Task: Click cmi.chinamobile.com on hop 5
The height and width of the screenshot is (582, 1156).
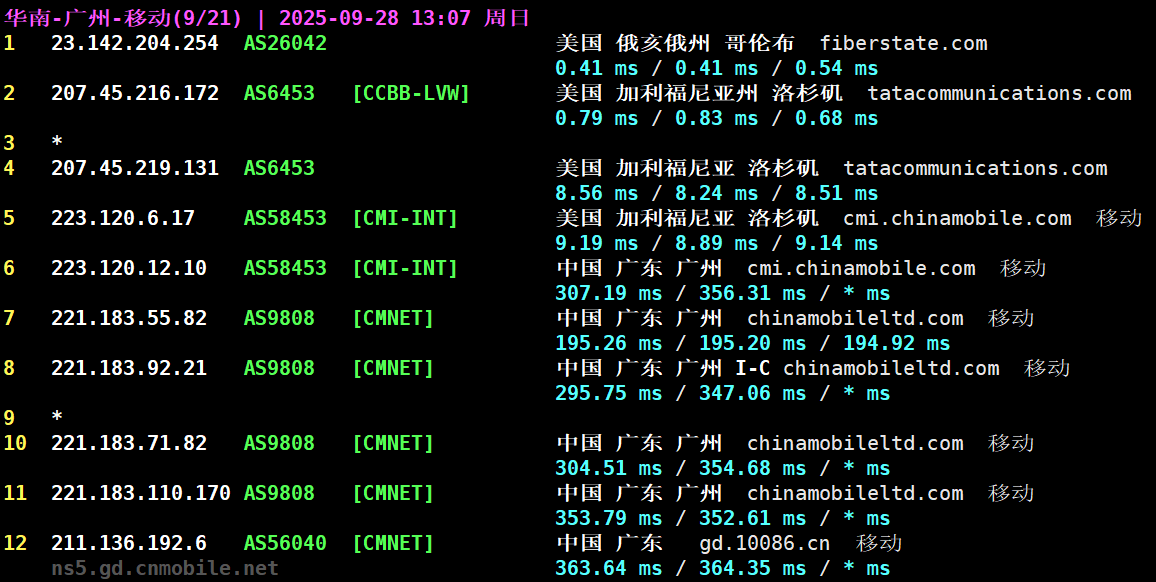Action: (958, 218)
